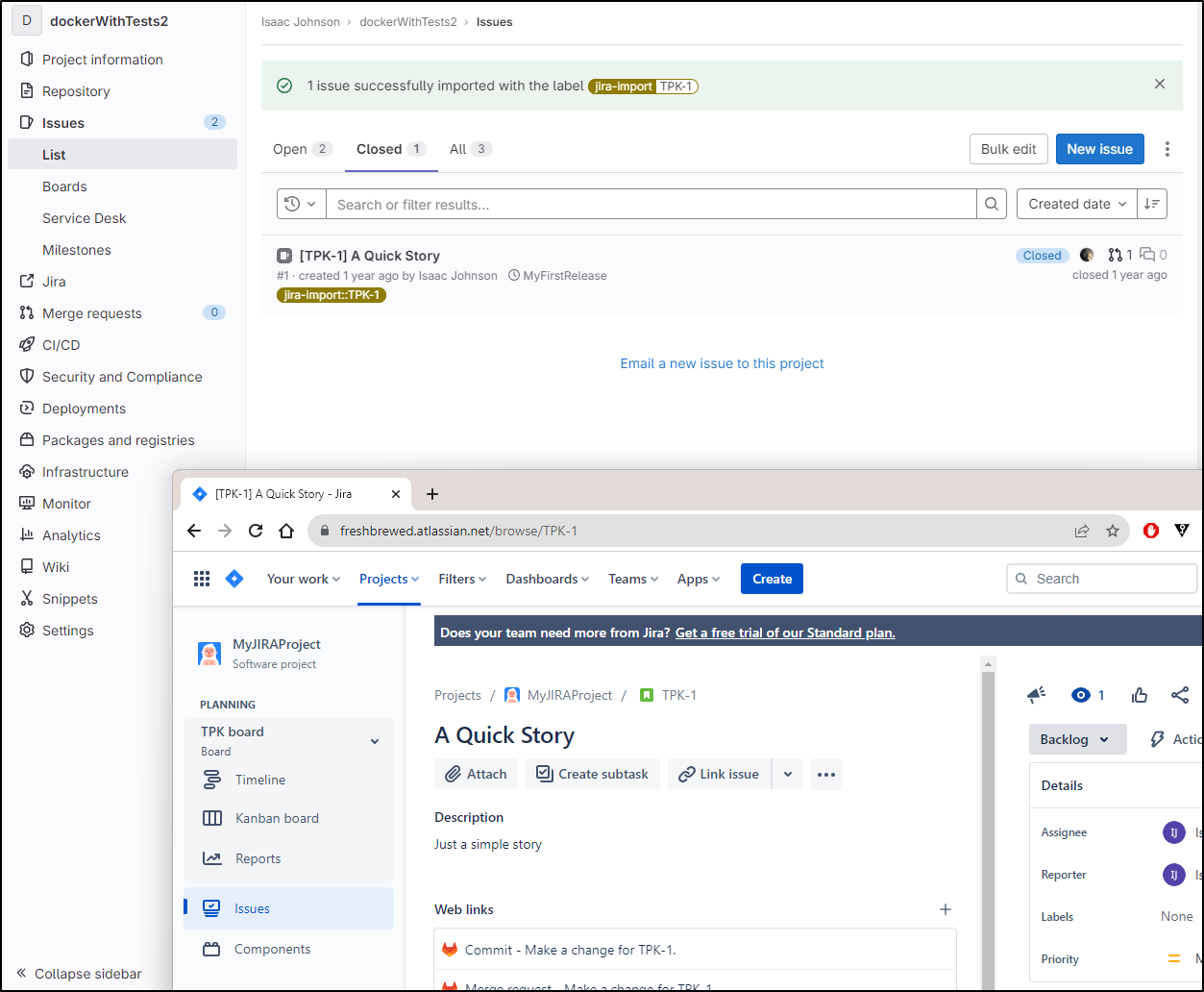The image size is (1204, 992).
Task: Click the browser home button
Action: [286, 531]
